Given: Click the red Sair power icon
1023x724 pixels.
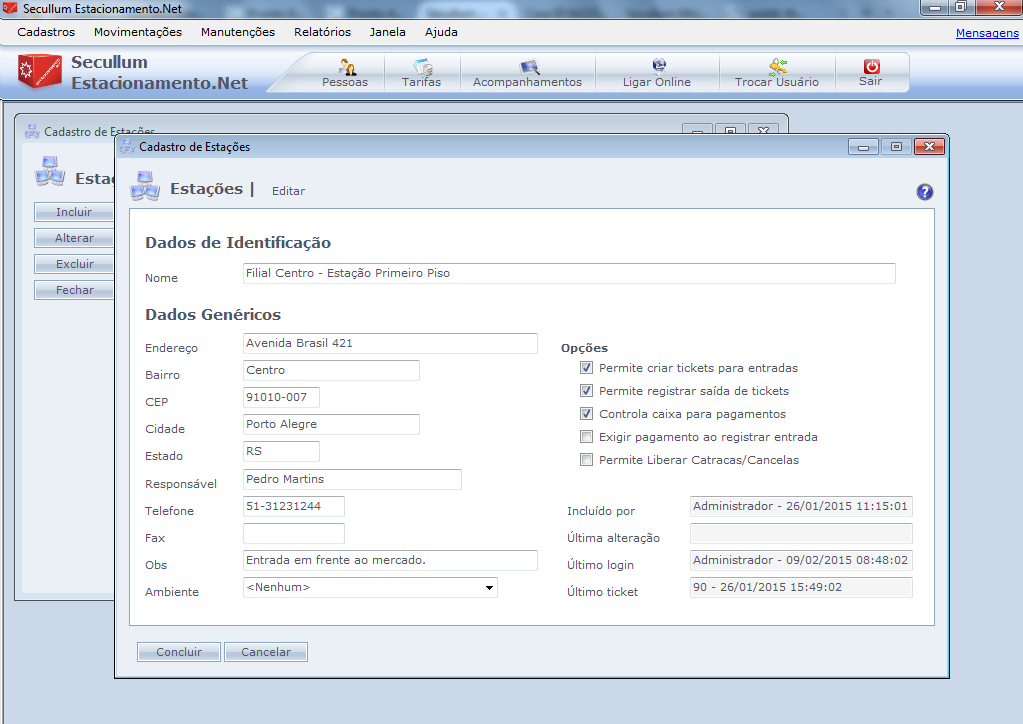Looking at the screenshot, I should click(870, 66).
